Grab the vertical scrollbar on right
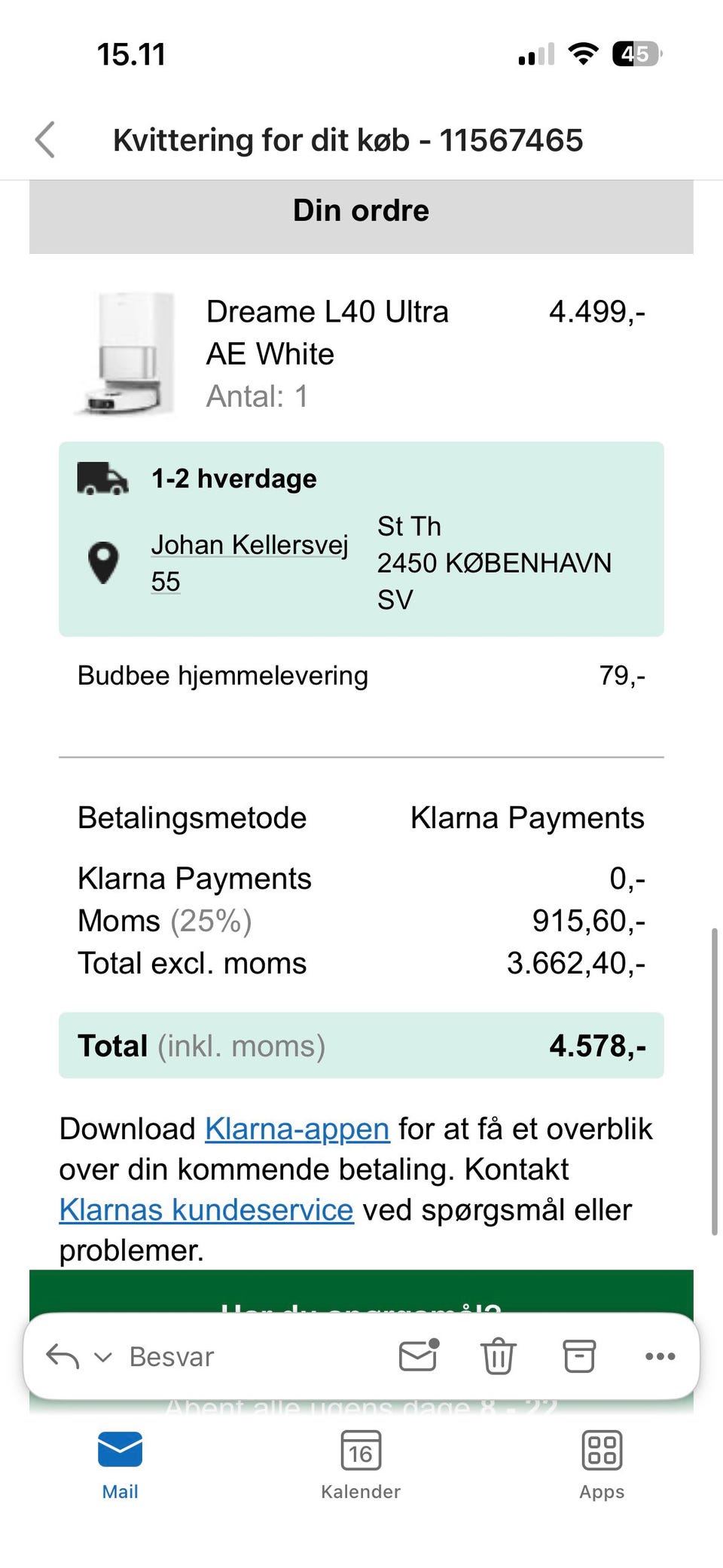Viewport: 723px width, 1568px height. pos(714,1081)
